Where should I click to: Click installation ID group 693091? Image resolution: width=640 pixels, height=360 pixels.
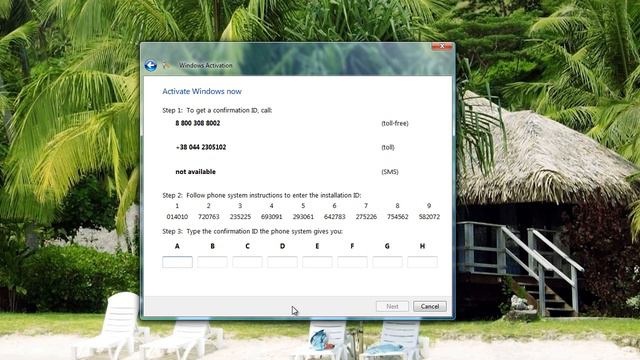point(271,217)
